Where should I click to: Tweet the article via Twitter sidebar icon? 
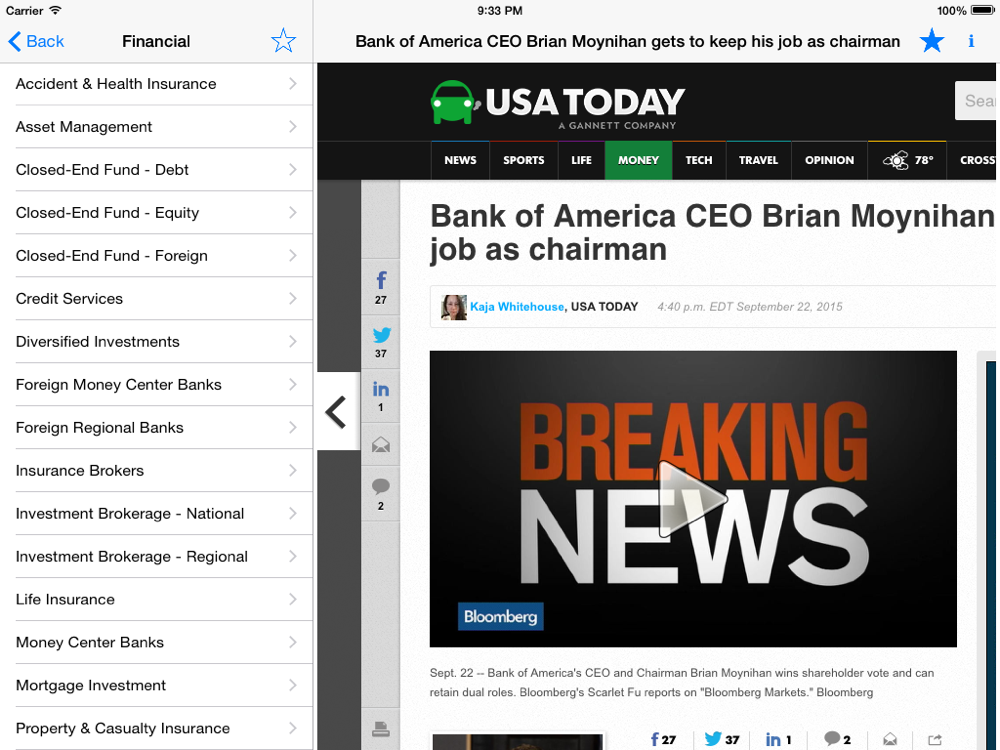381,342
